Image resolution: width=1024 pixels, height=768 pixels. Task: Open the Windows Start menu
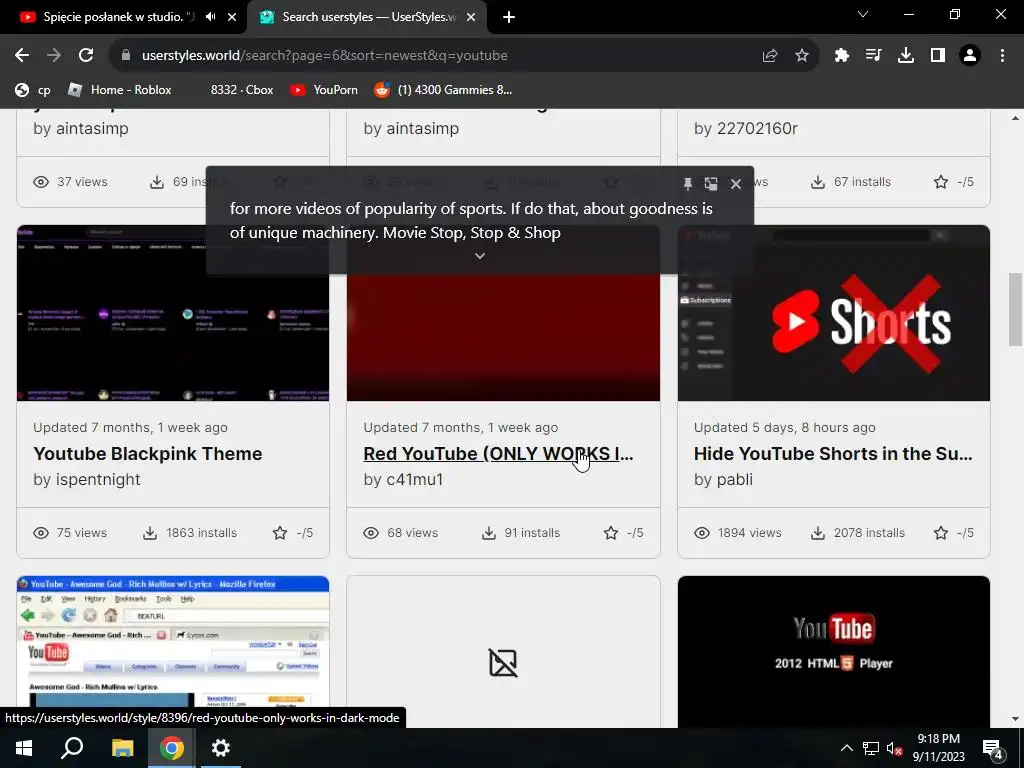coord(24,748)
